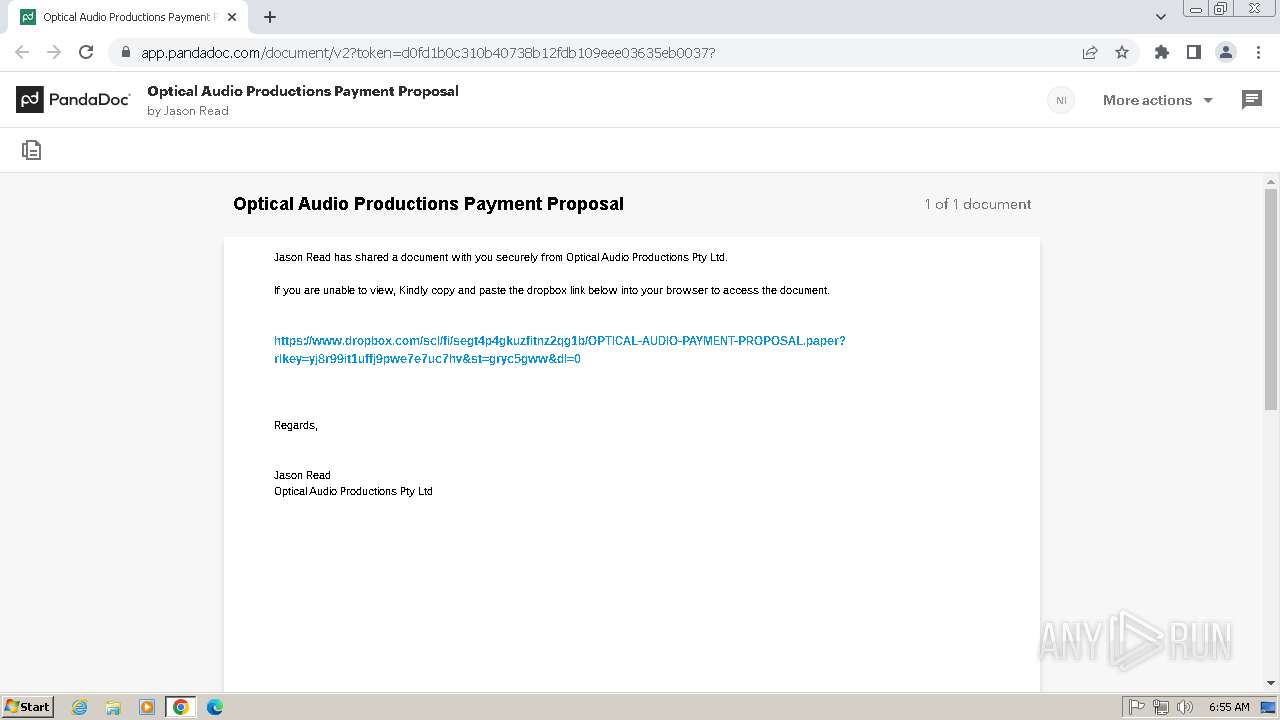The height and width of the screenshot is (720, 1280).
Task: Toggle the Chrome side panel
Action: (x=1194, y=52)
